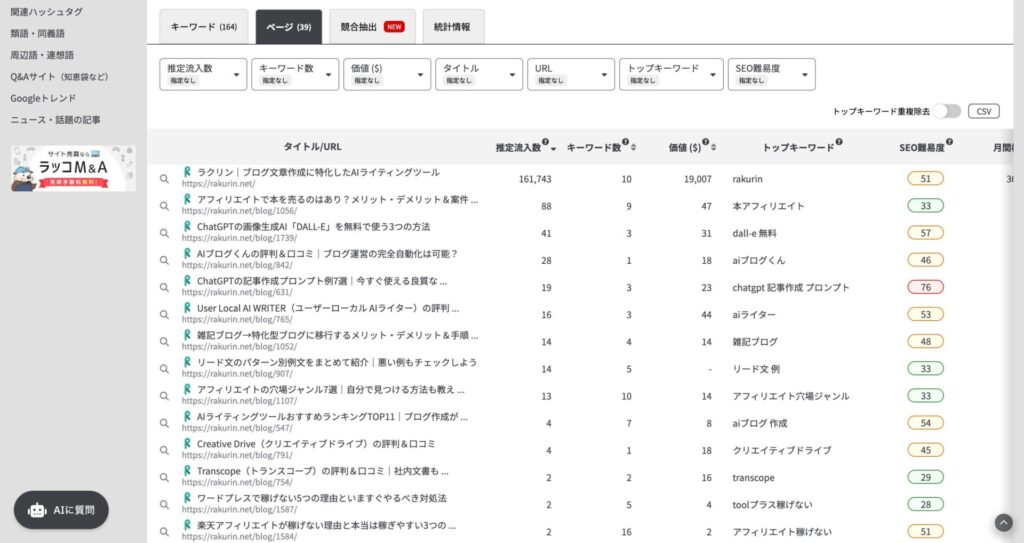This screenshot has height=543, width=1024.
Task: Click magnifier icon for Transcope row
Action: pyautogui.click(x=164, y=478)
